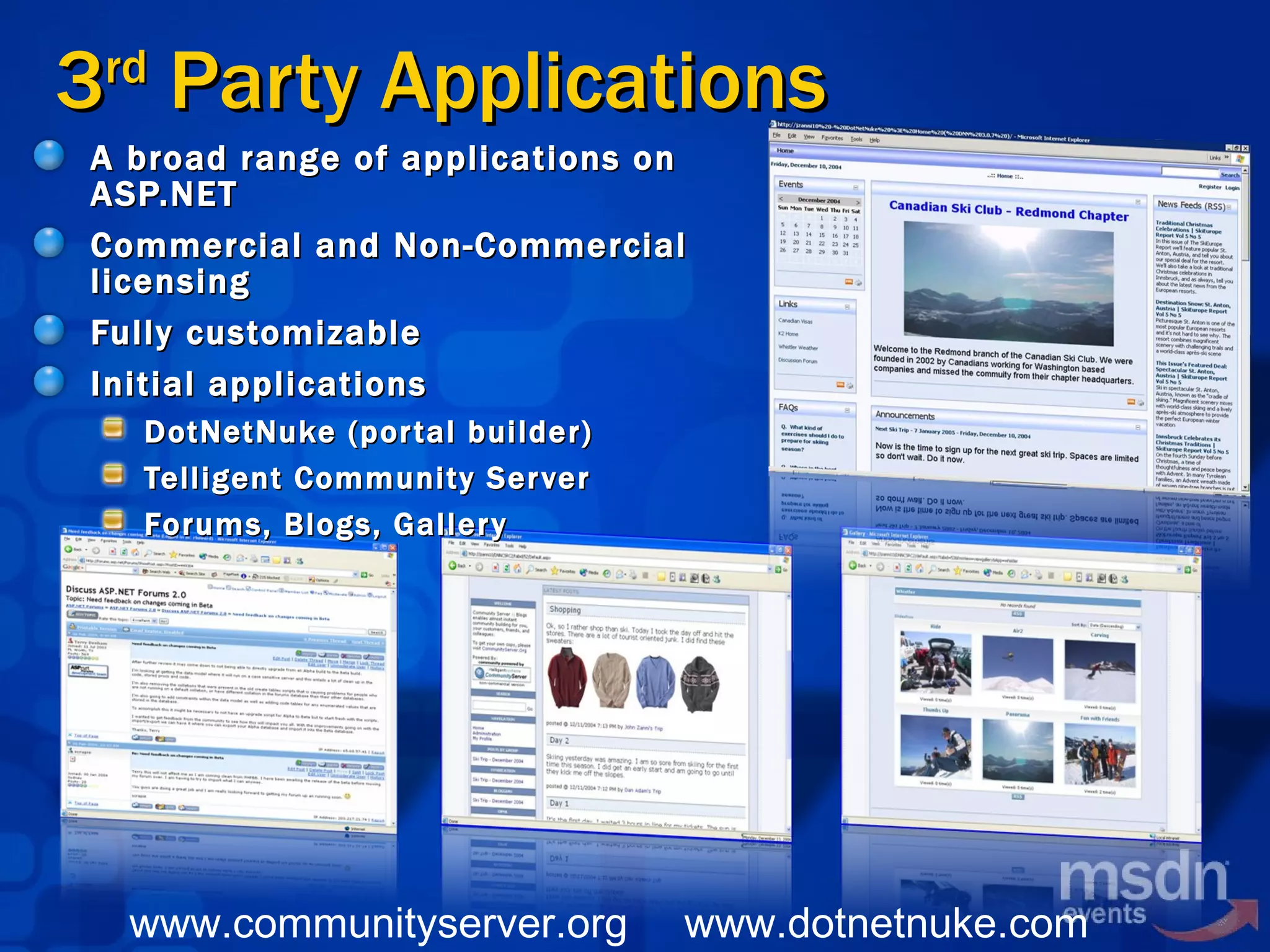The image size is (1270, 952).
Task: Collapse the Canadian Ski Club content module
Action: point(1137,202)
